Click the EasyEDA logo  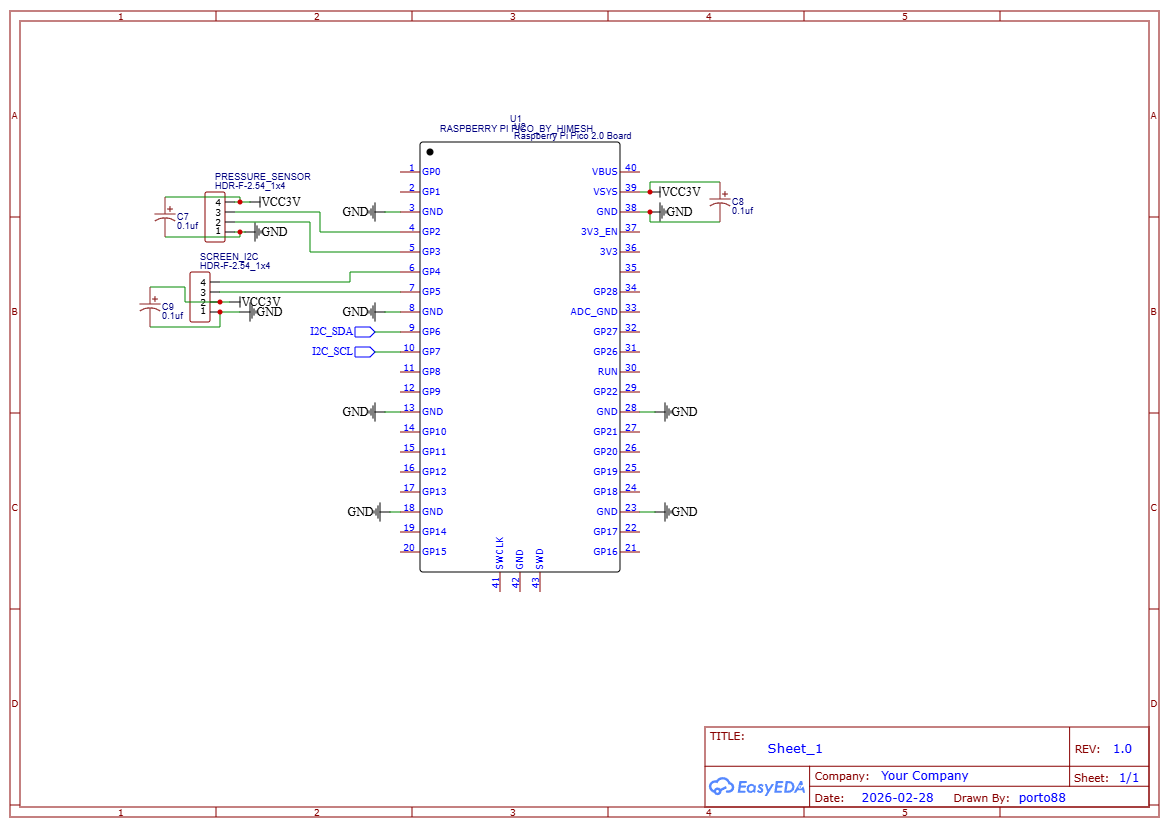click(x=756, y=787)
